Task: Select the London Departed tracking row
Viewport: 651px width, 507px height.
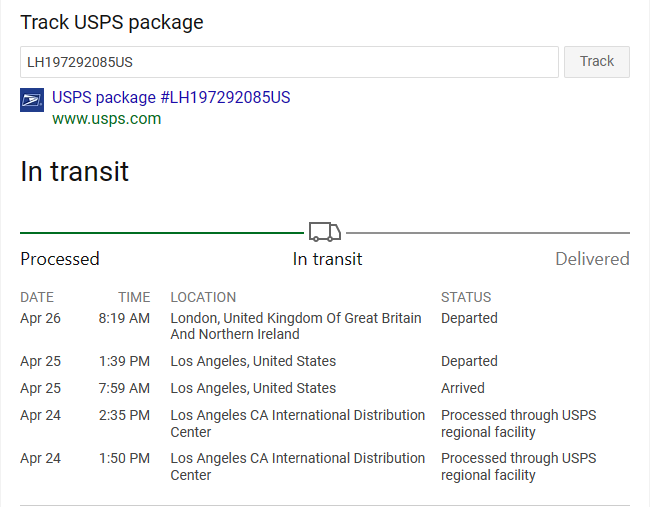Action: point(325,326)
